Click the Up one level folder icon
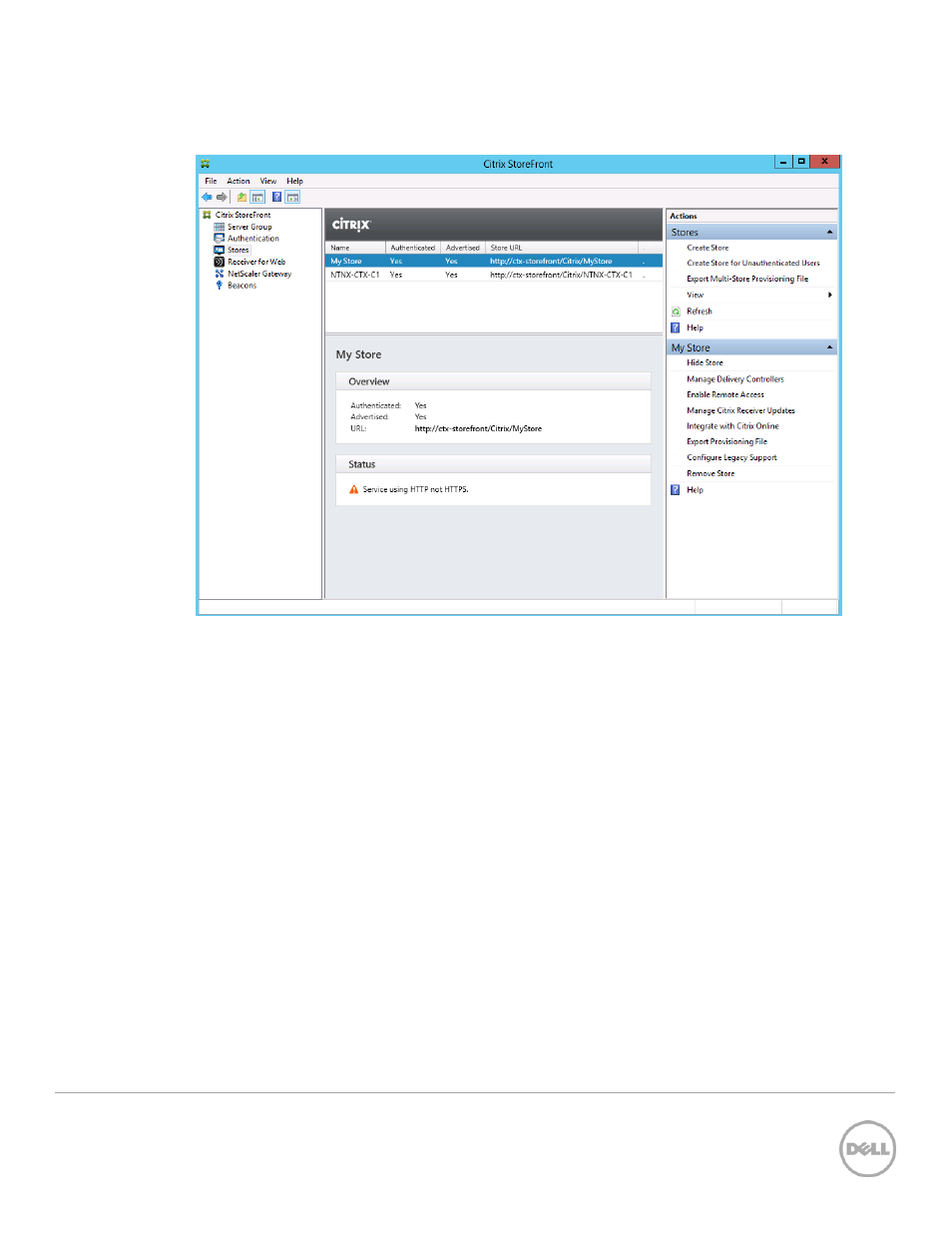 [x=241, y=197]
